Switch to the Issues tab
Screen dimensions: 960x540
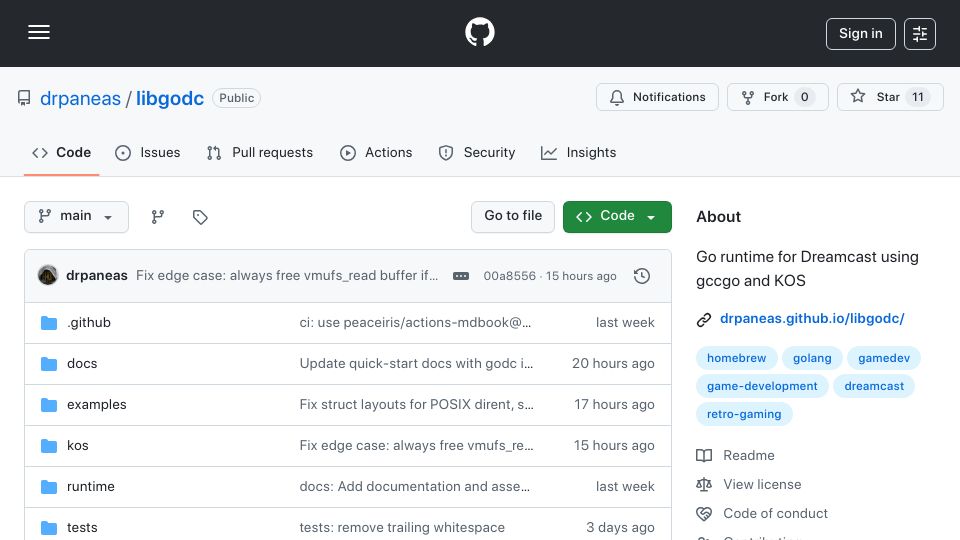coord(148,153)
